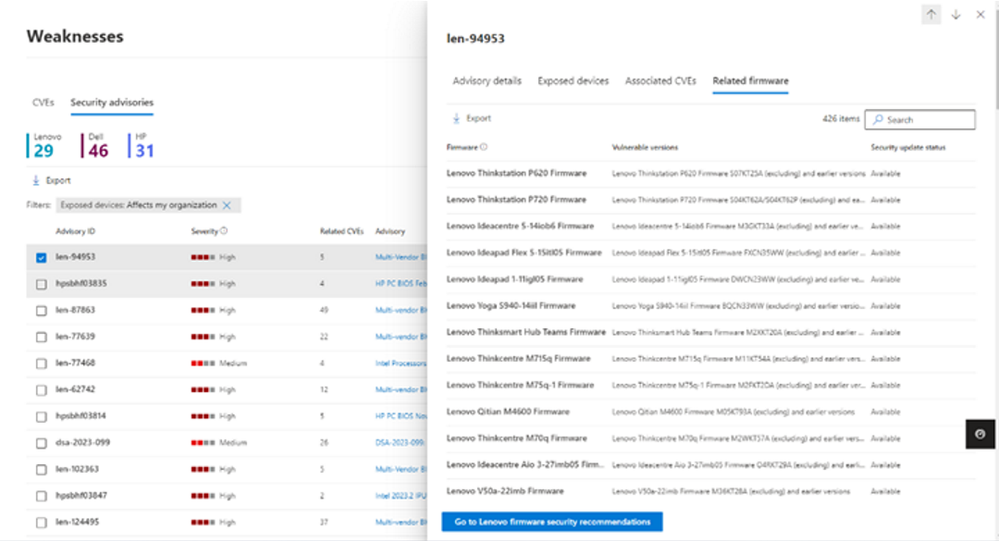Select the len-77639 row checkbox
This screenshot has height=541, width=999.
click(x=41, y=337)
